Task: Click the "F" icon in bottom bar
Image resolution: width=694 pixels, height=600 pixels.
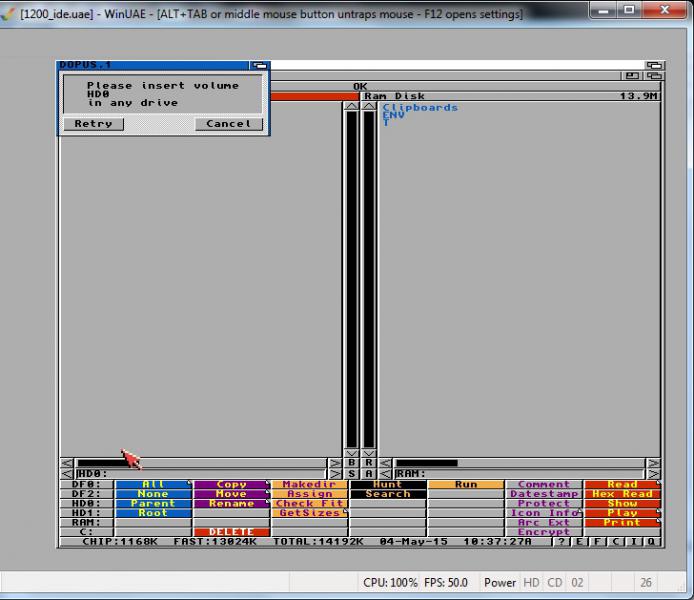Action: point(598,541)
